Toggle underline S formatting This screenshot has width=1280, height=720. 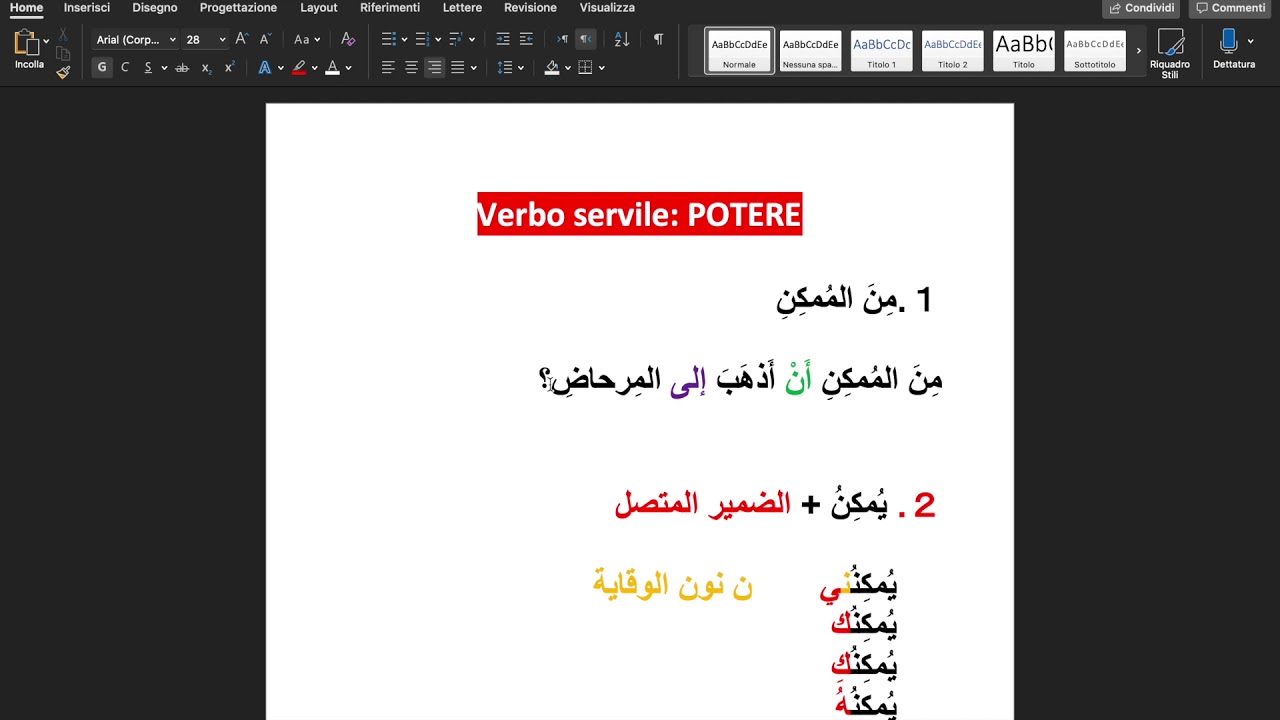coord(148,68)
